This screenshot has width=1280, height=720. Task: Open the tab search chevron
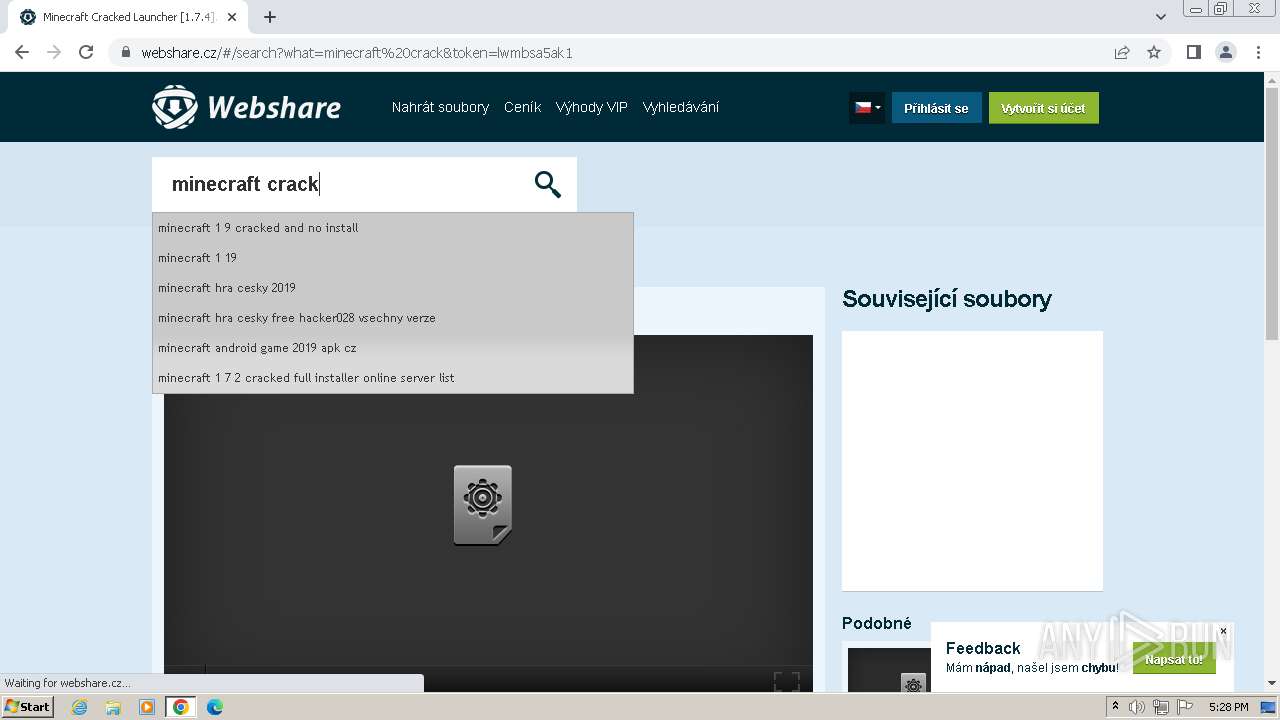[1161, 17]
